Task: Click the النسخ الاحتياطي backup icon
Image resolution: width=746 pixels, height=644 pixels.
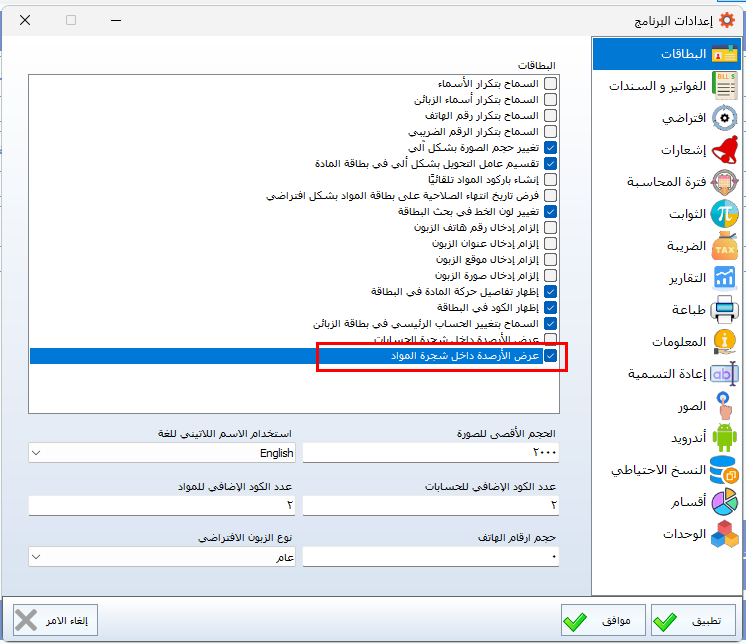Action: [725, 470]
